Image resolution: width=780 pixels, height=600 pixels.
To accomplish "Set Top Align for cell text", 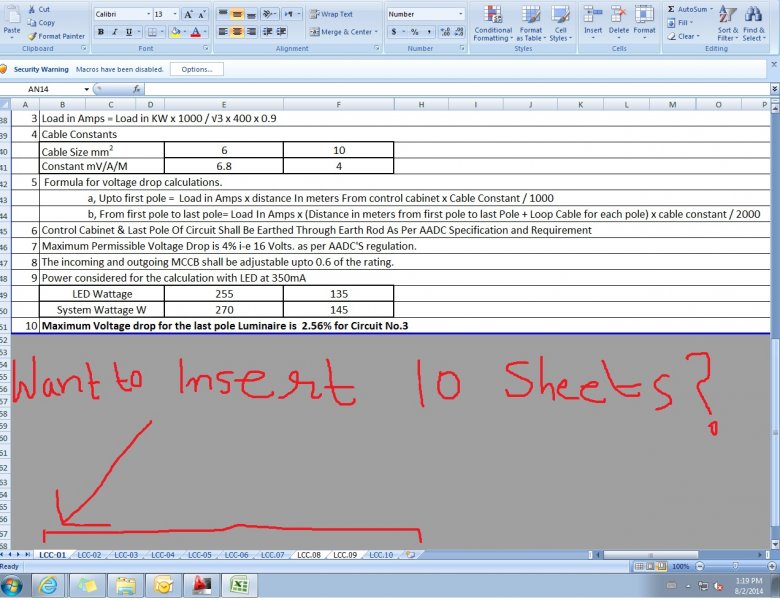I will 223,14.
